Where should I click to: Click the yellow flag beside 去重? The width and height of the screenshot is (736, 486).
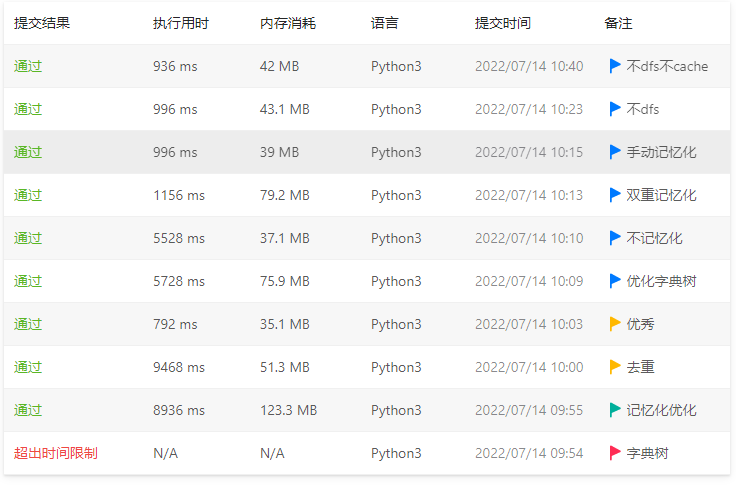pyautogui.click(x=615, y=367)
